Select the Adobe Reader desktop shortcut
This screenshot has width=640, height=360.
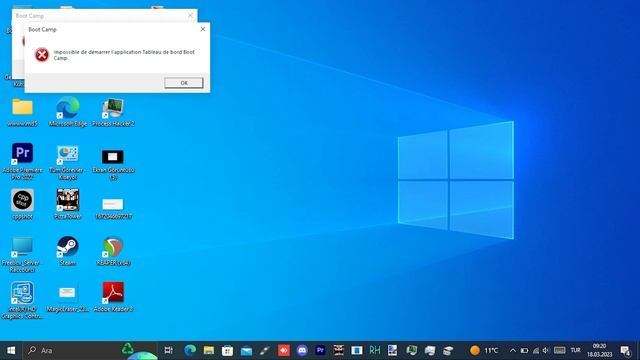point(113,297)
